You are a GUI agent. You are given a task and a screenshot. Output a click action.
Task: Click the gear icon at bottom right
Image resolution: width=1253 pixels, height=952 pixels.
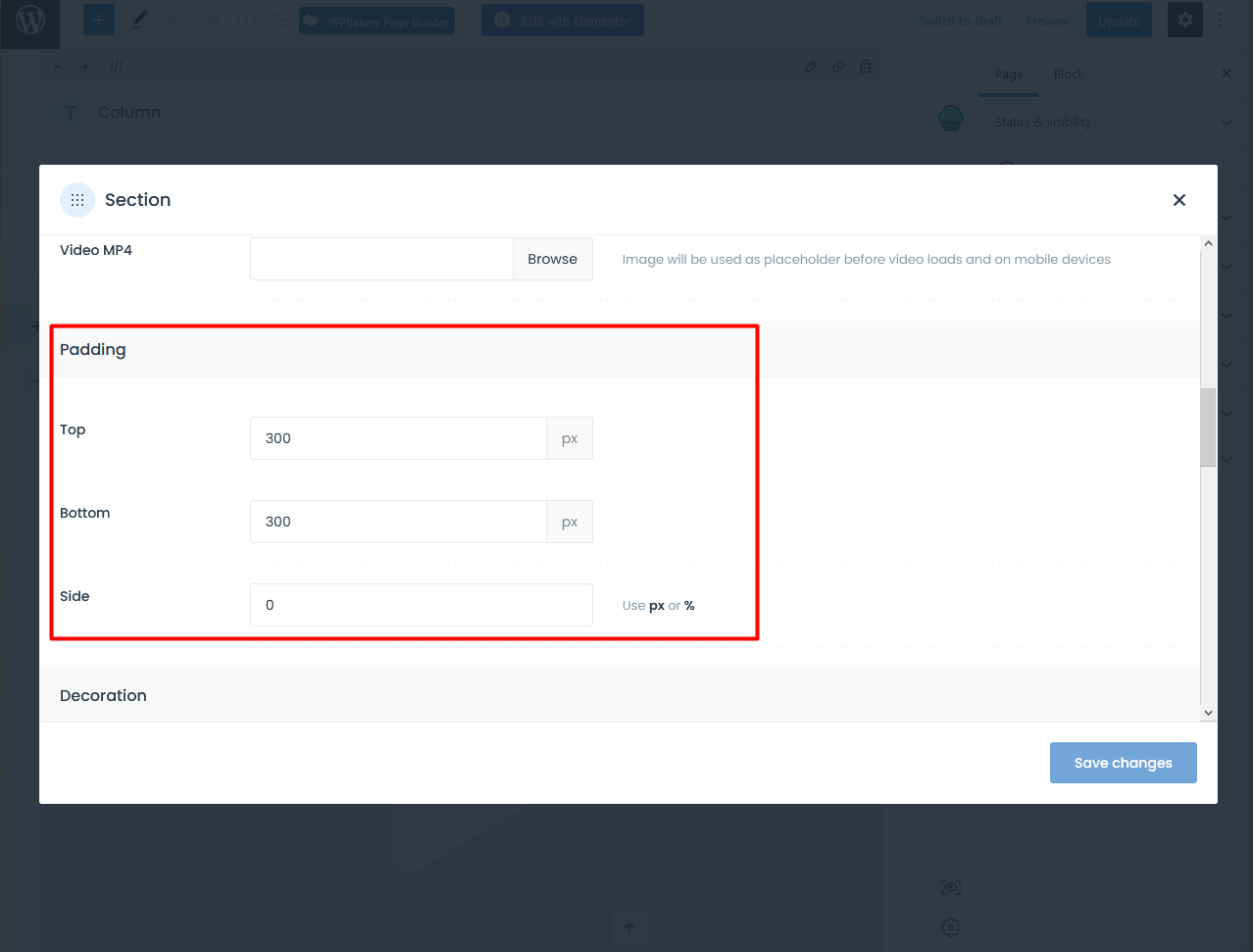coord(951,927)
